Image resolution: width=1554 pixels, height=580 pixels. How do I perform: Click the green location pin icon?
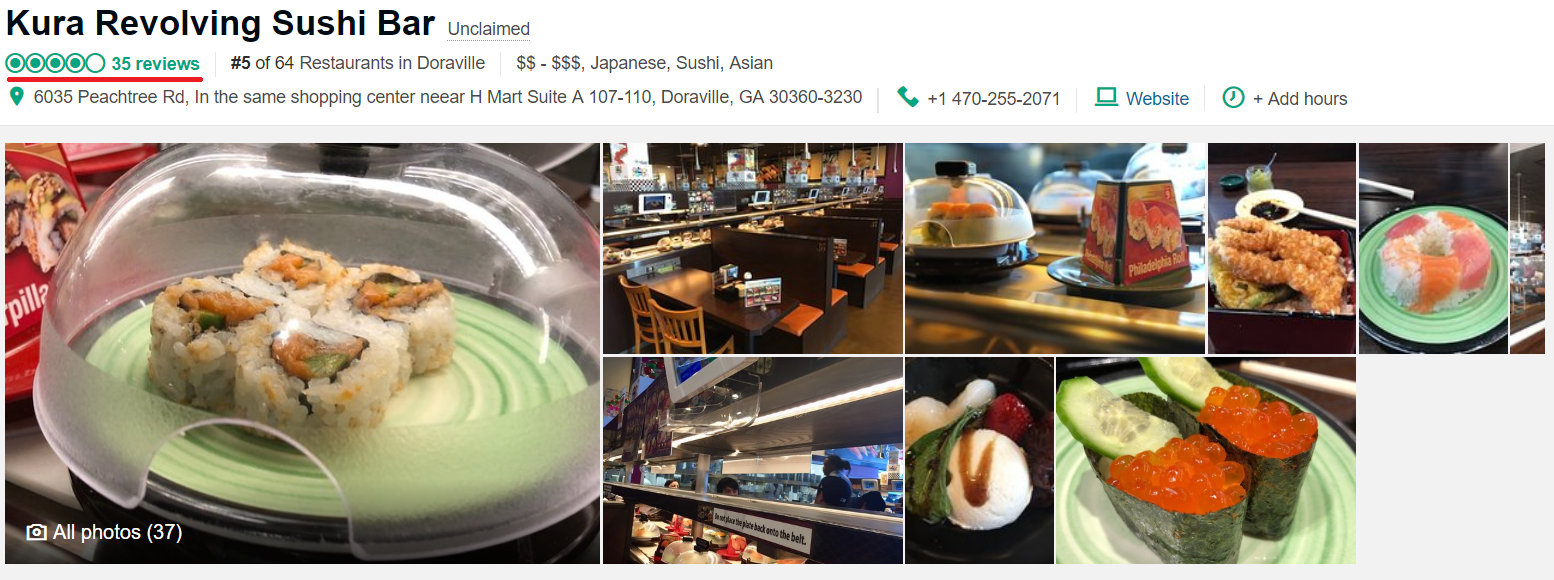coord(16,97)
